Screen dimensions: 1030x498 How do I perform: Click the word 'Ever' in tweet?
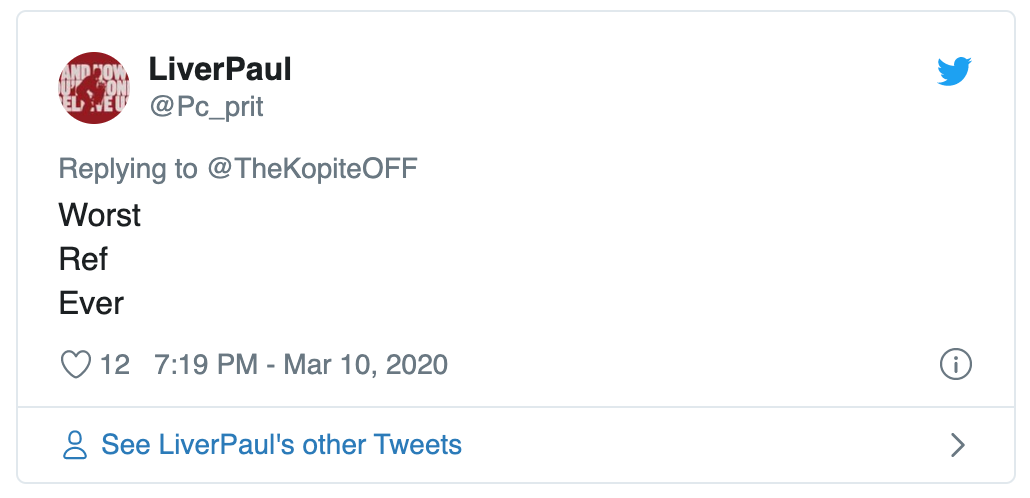point(91,303)
